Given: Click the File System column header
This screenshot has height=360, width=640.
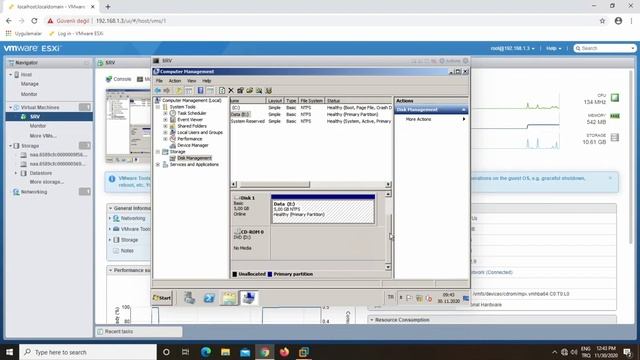Looking at the screenshot, I should coord(311,100).
